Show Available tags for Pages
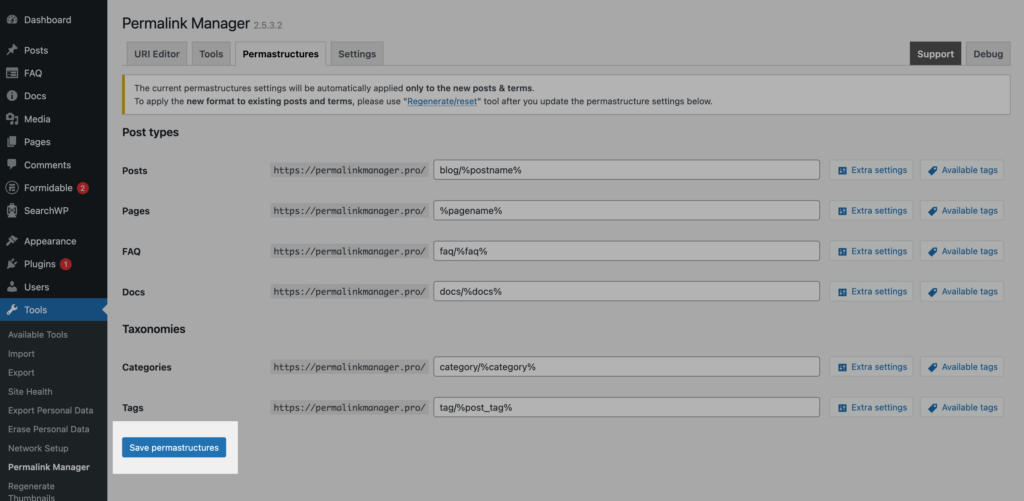This screenshot has width=1024, height=501. pos(962,211)
